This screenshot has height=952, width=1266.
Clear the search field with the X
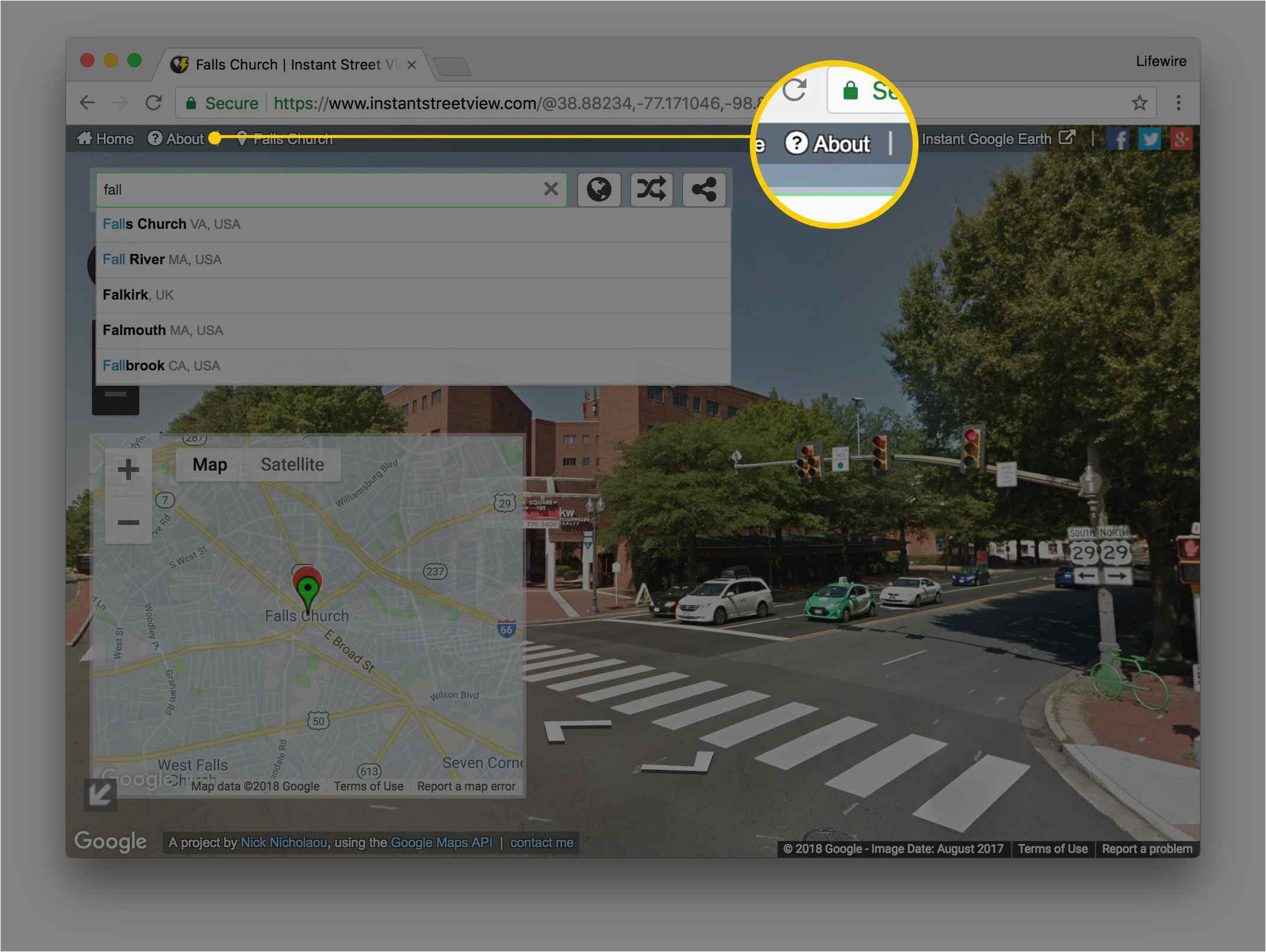551,189
